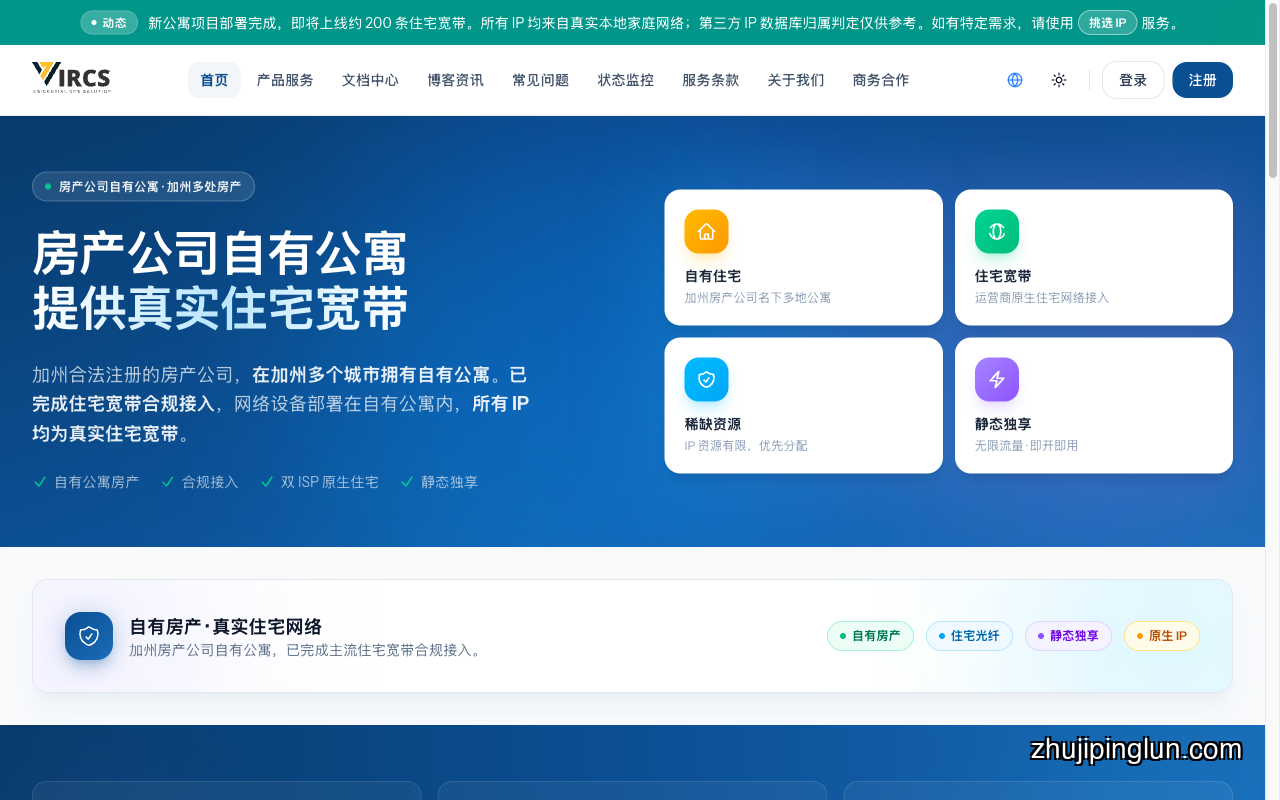Click the purple lightning icon on 静态独享 card
Viewport: 1280px width, 800px height.
(x=997, y=379)
